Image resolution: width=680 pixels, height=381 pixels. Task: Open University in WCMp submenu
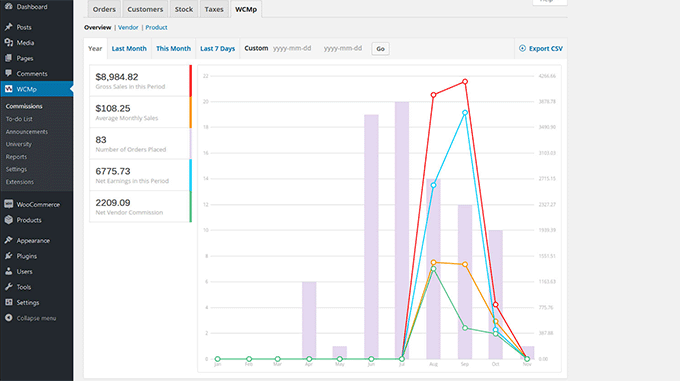[x=19, y=144]
